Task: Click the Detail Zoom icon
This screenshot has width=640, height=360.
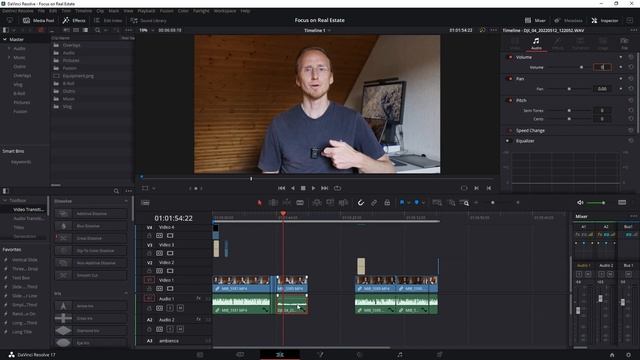Action: pyautogui.click(x=451, y=202)
